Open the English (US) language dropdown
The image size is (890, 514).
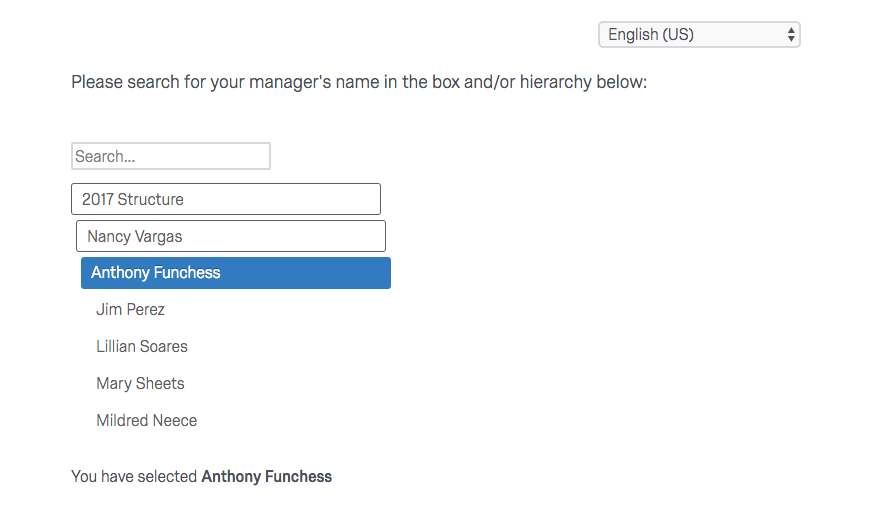(698, 34)
